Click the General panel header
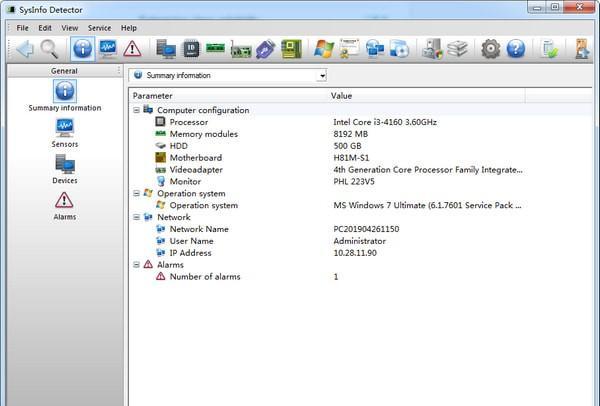The height and width of the screenshot is (406, 600). pos(64,71)
